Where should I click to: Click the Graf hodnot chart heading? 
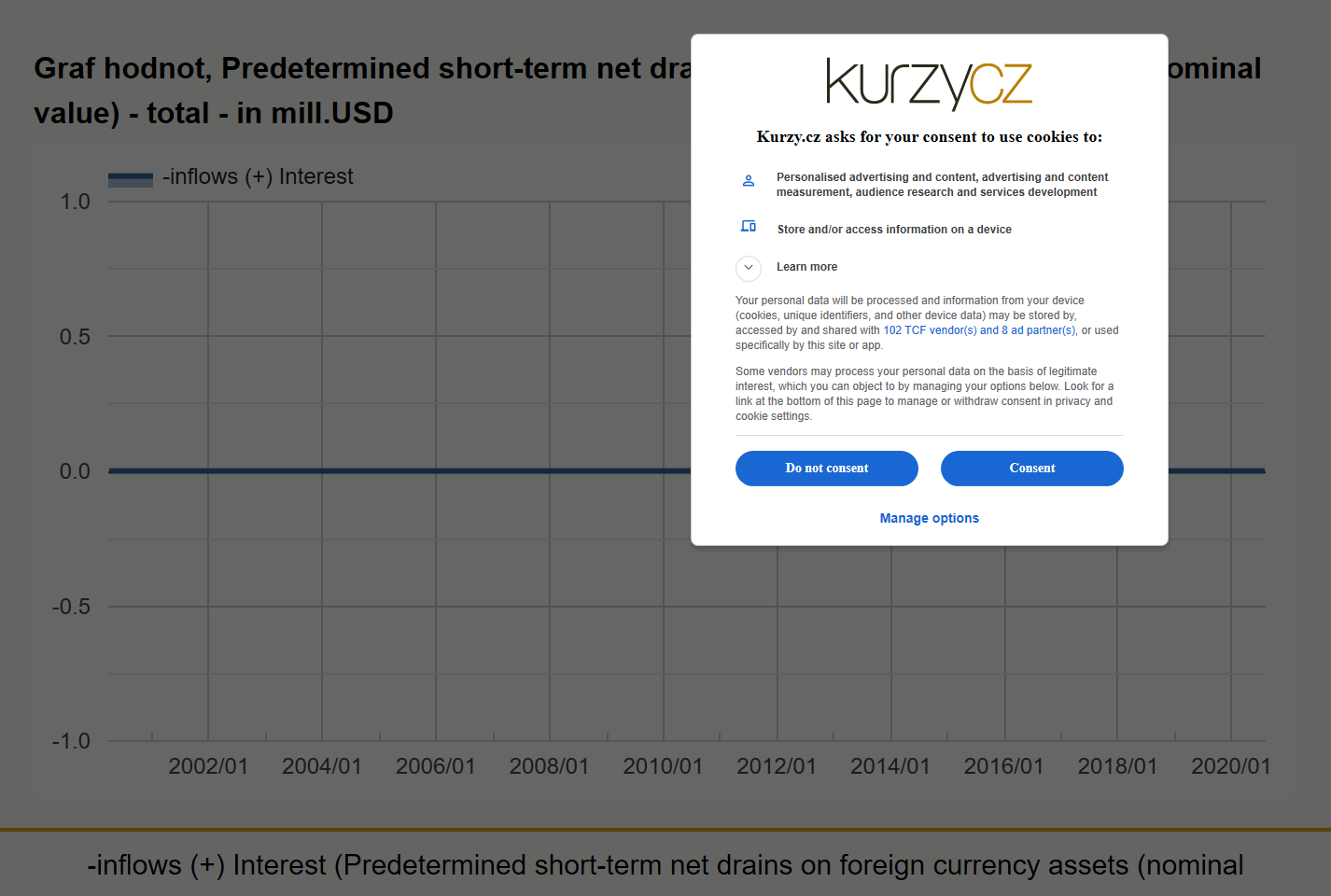click(x=362, y=91)
